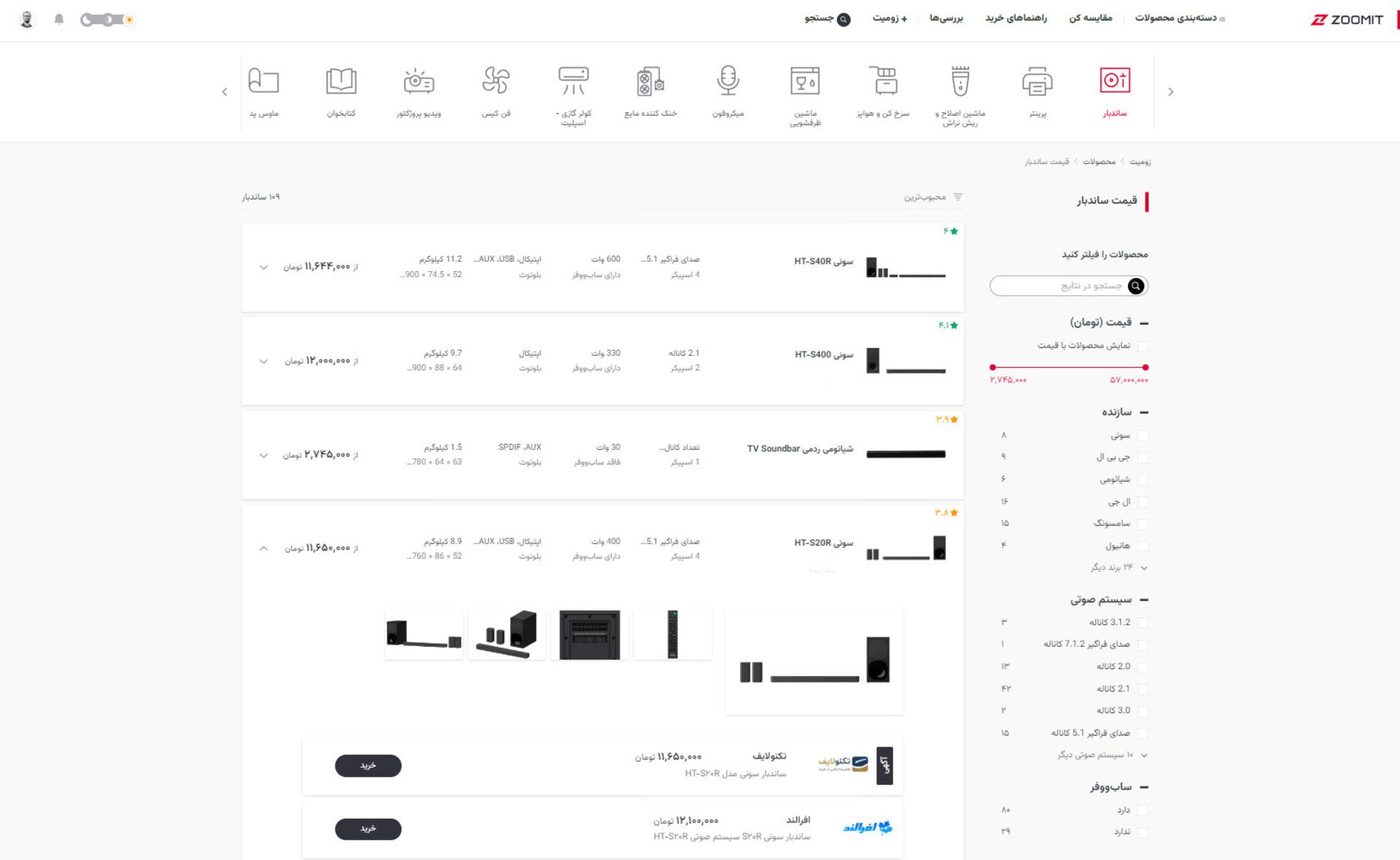Expand the Sony HT-S40R product row
Image resolution: width=1400 pixels, height=860 pixels.
pyautogui.click(x=264, y=267)
